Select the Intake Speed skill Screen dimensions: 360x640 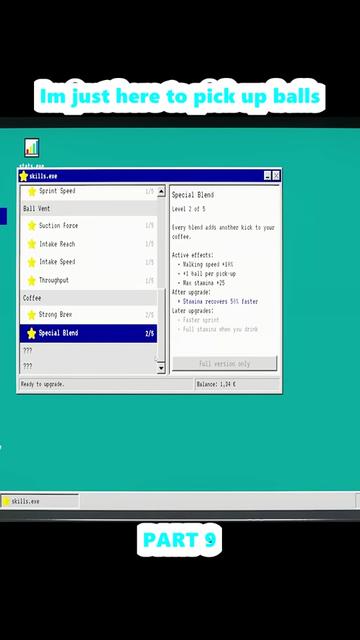tap(89, 262)
